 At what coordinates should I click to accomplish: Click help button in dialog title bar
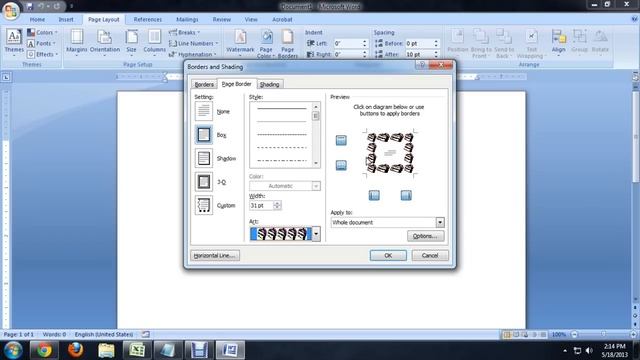coord(422,65)
